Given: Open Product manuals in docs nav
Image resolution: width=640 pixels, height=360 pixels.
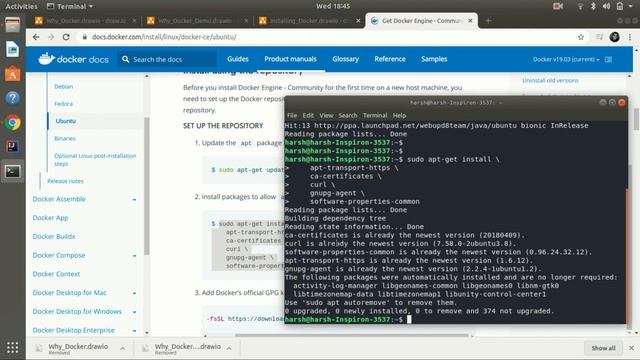Looking at the screenshot, I should [290, 59].
